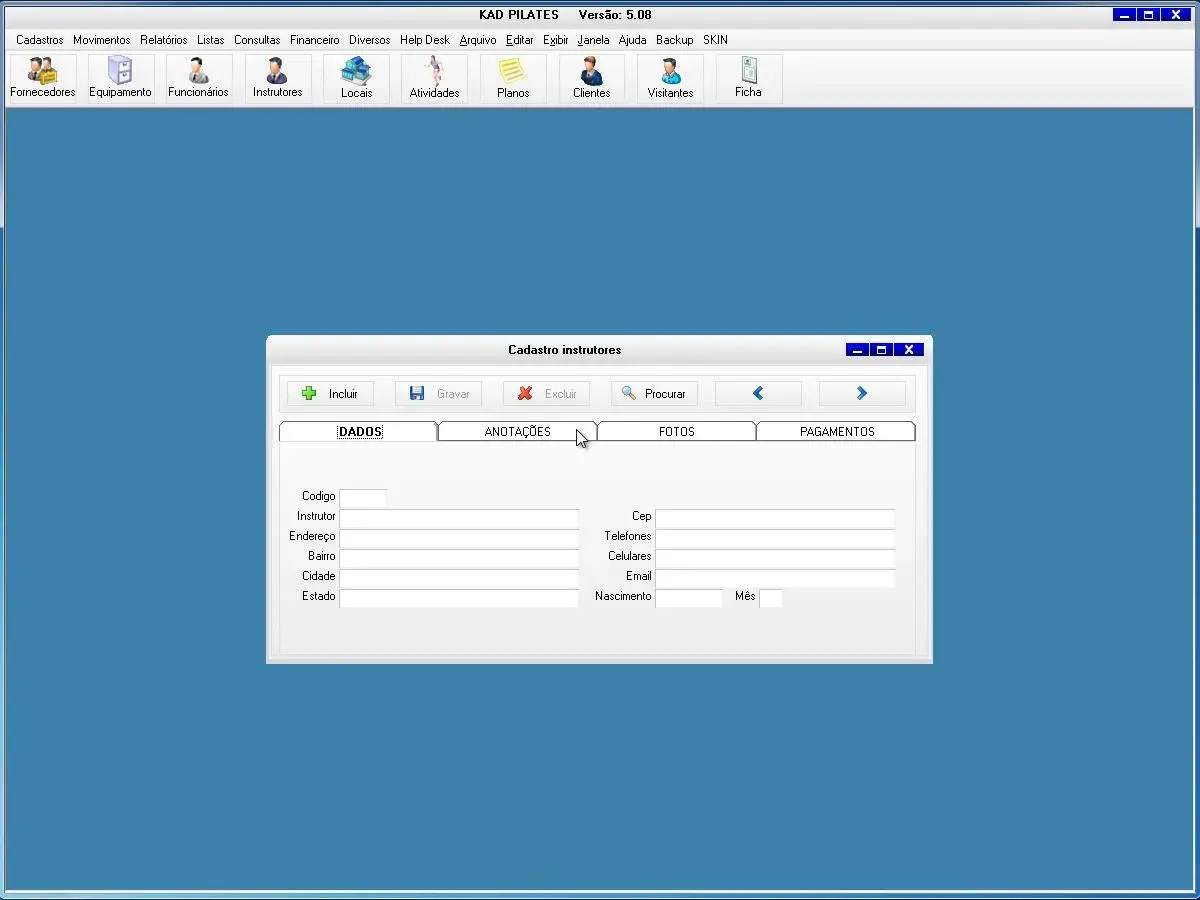Open the Clientes toolbar icon
Screen dimensions: 1200x900
click(591, 79)
